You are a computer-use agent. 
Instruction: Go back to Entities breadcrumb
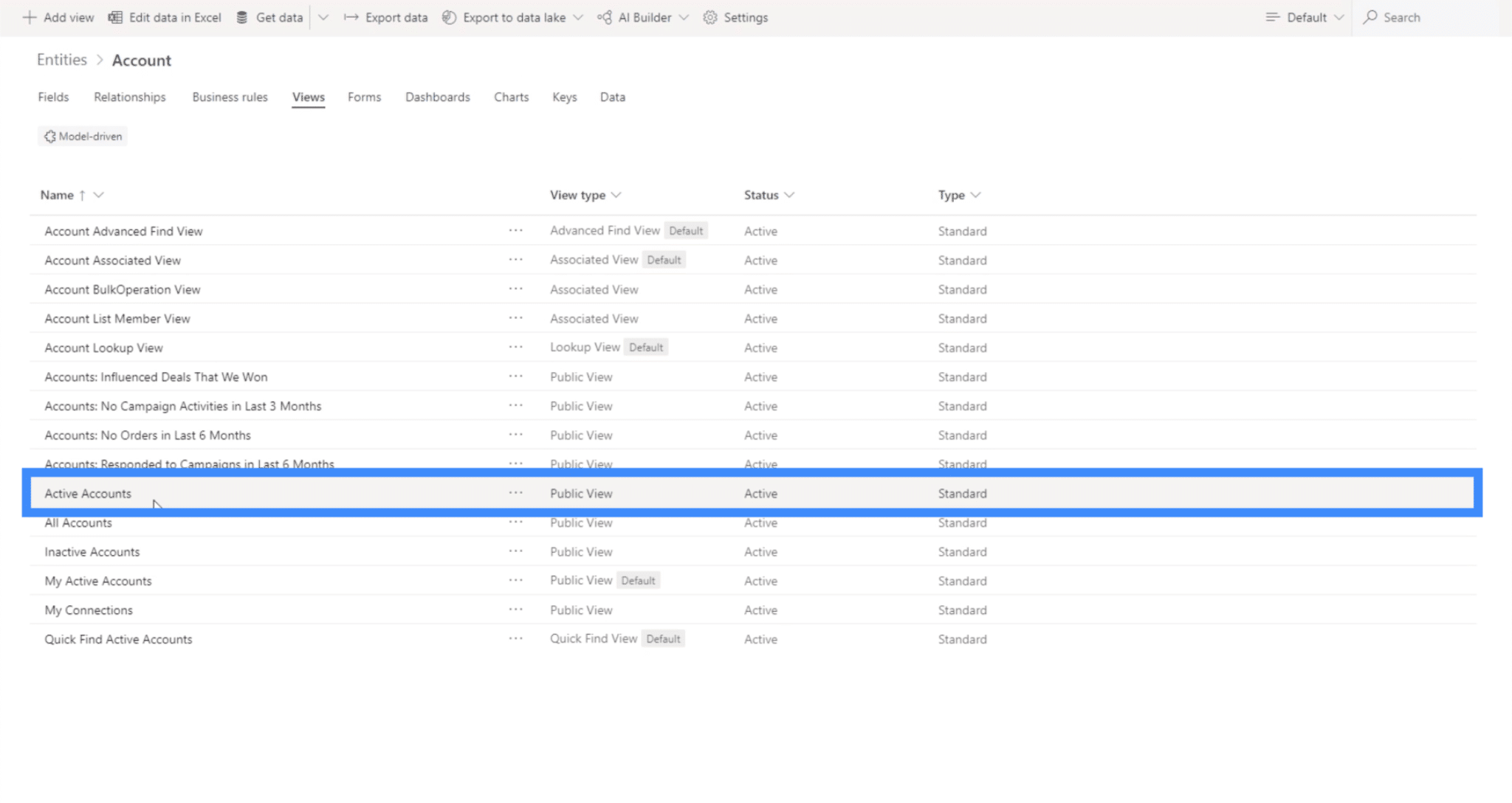click(x=62, y=60)
